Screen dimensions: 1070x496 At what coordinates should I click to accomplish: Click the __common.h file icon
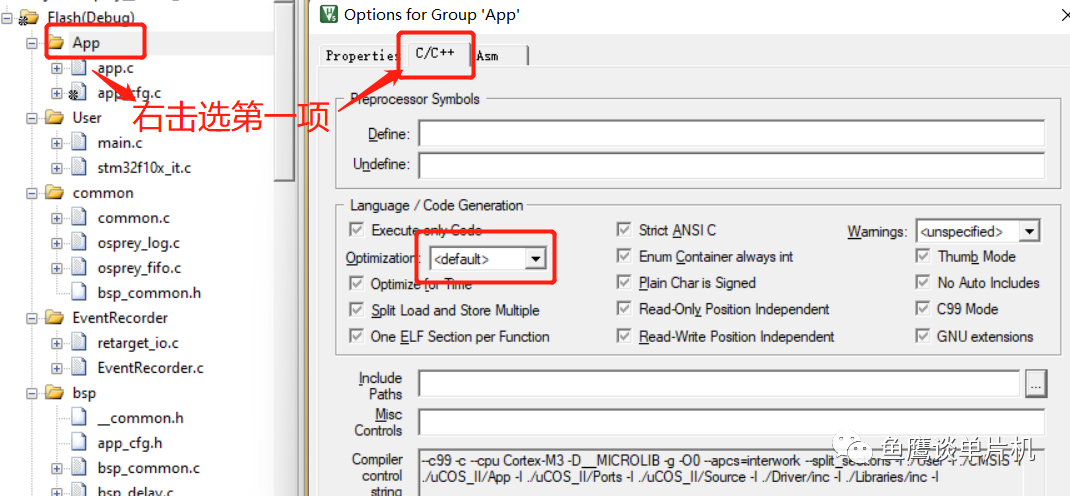(80, 418)
